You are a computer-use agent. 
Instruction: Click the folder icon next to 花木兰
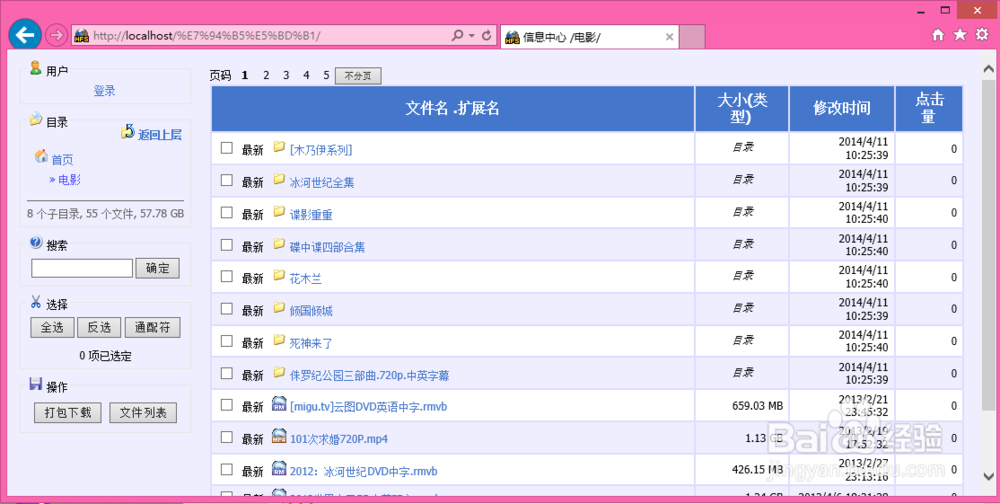pos(279,276)
